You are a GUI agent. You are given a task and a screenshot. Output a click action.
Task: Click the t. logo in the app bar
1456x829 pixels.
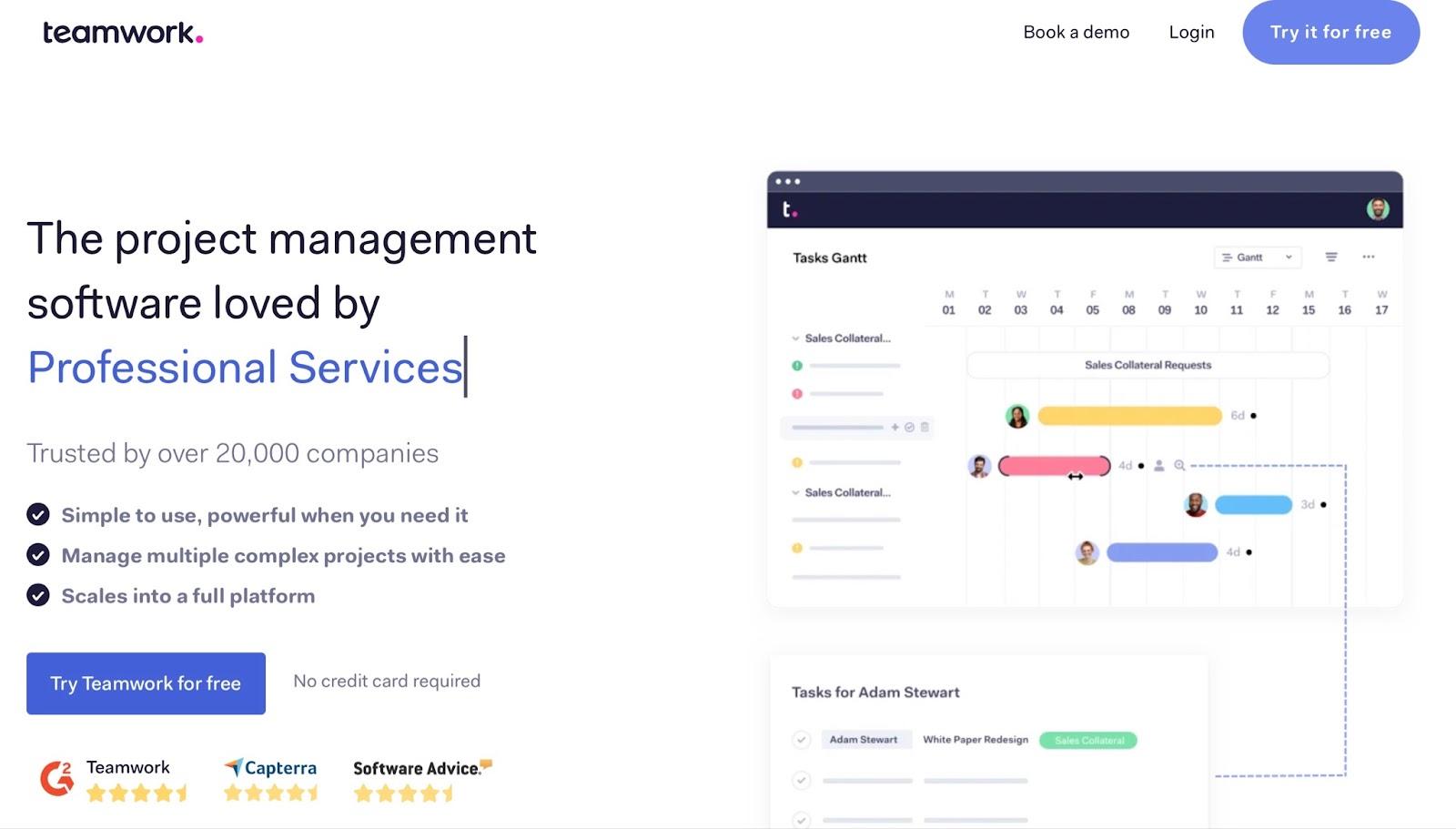789,210
